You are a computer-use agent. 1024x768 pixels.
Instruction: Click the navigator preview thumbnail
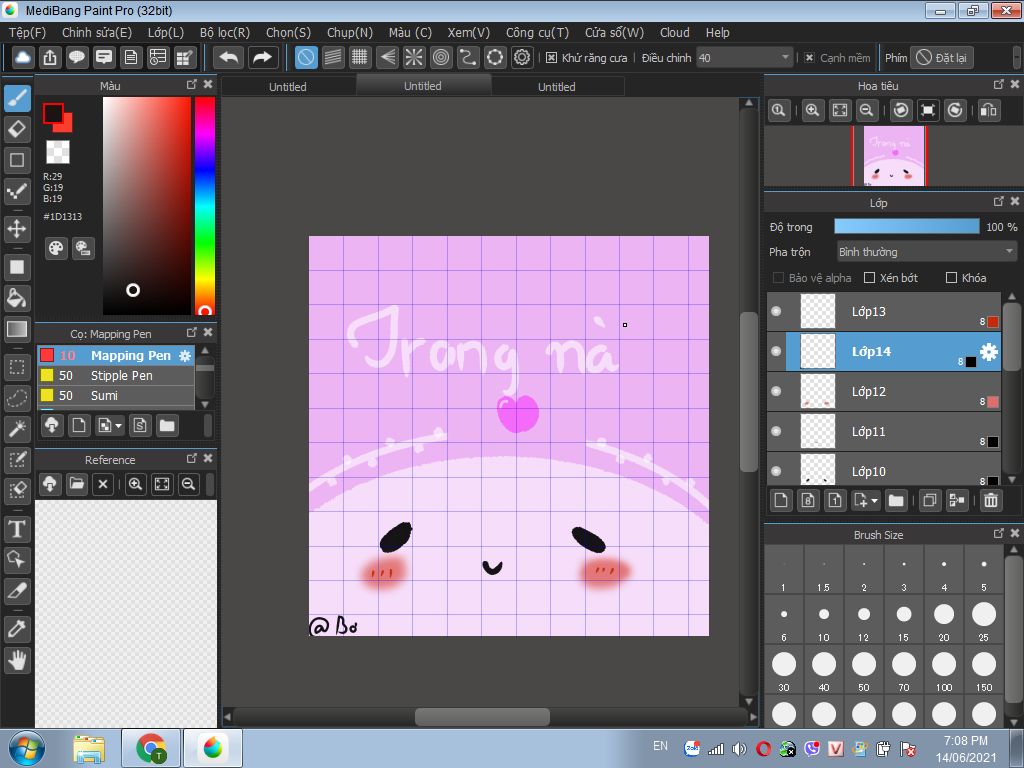[894, 155]
